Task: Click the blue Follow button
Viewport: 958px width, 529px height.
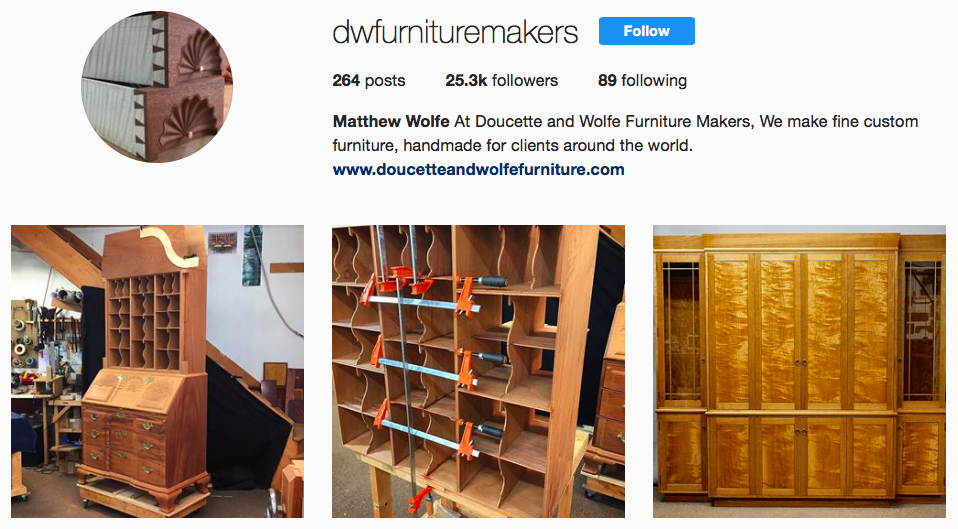Action: [x=646, y=31]
